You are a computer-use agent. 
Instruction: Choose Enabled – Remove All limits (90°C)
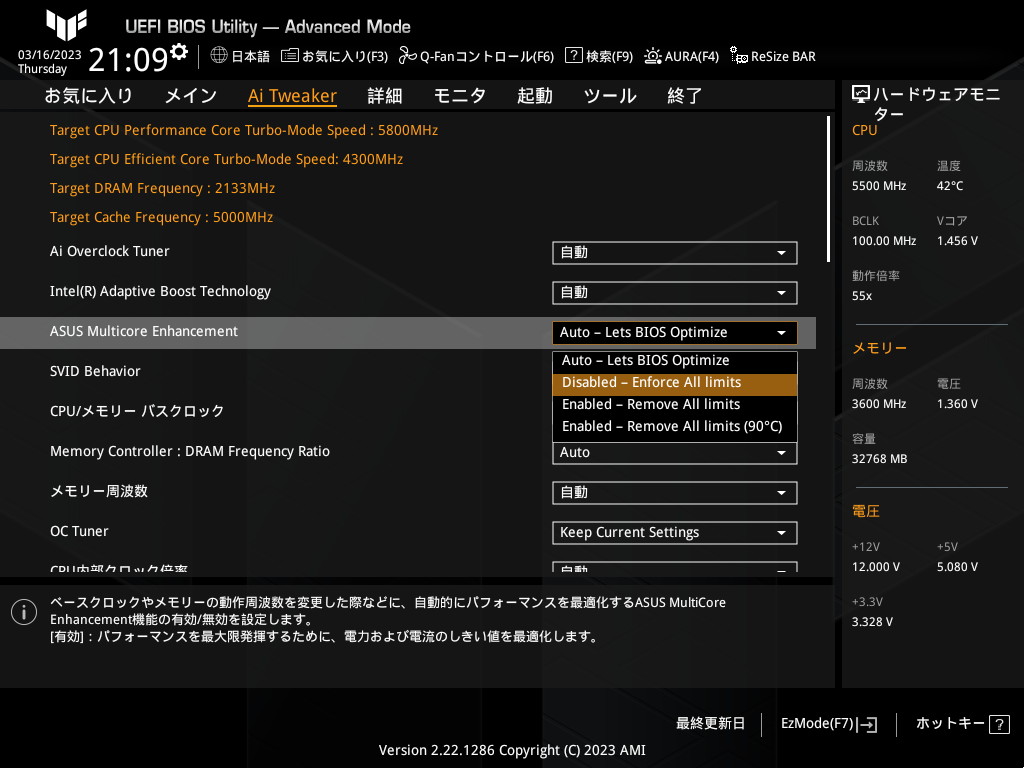click(x=675, y=426)
